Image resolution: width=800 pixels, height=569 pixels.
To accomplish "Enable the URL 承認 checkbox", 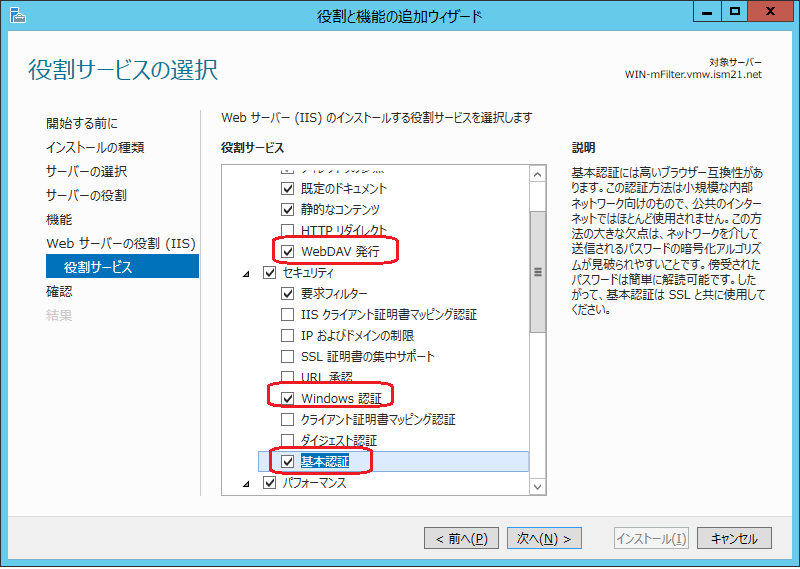I will (x=288, y=377).
